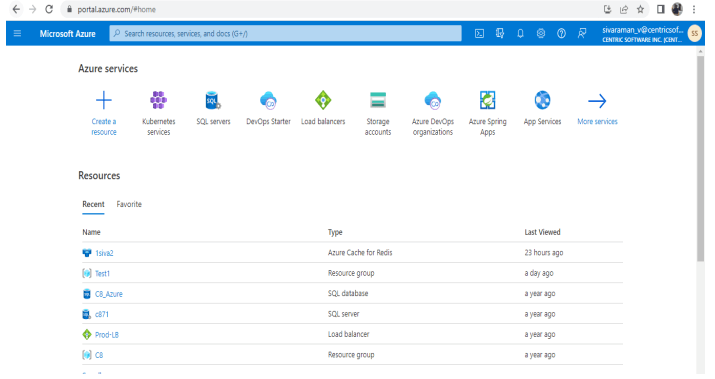The height and width of the screenshot is (379, 715).
Task: Open the 1siva2 Redis resource
Action: [104, 253]
